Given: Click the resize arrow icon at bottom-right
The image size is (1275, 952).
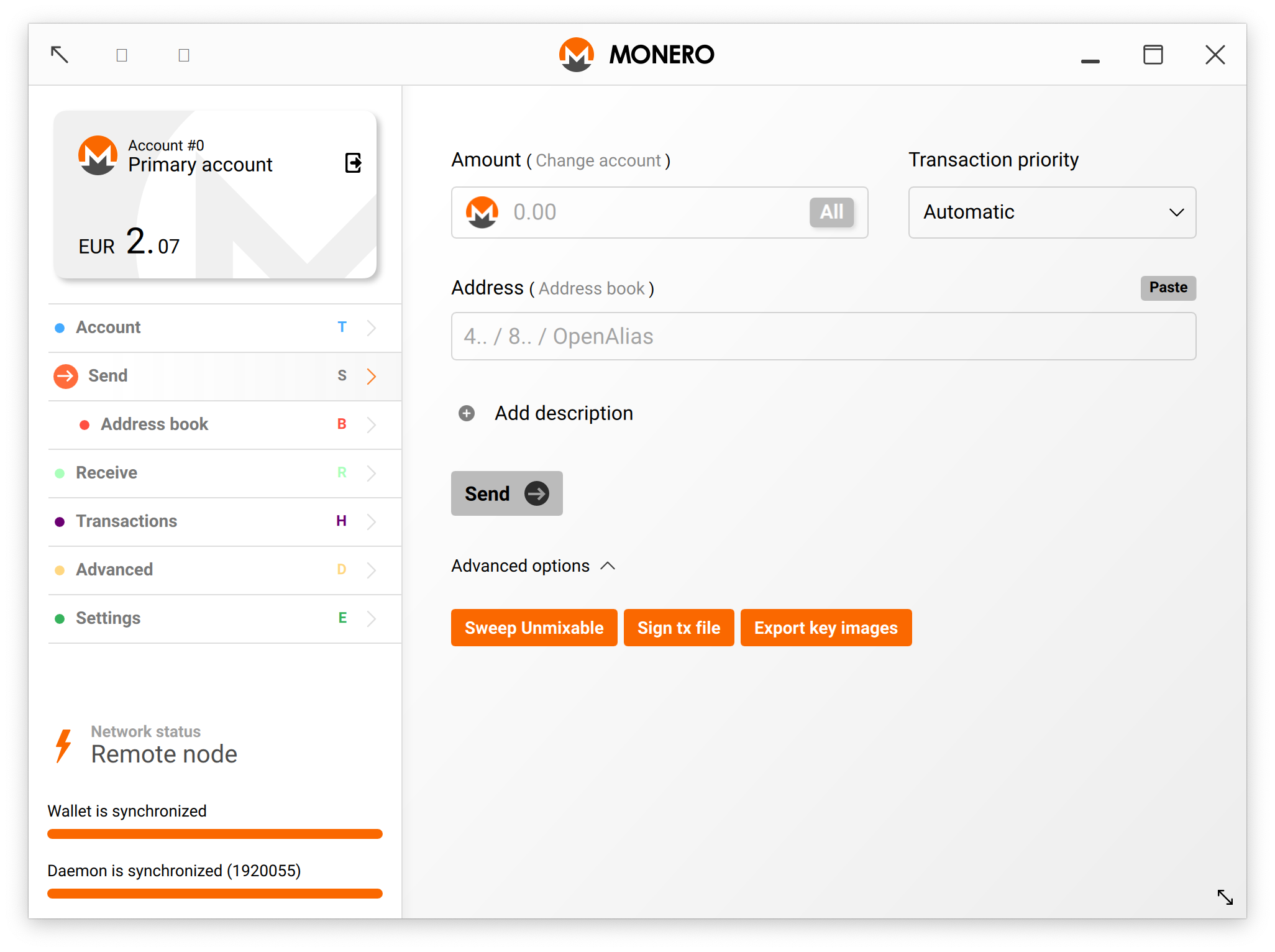Looking at the screenshot, I should coord(1225,897).
